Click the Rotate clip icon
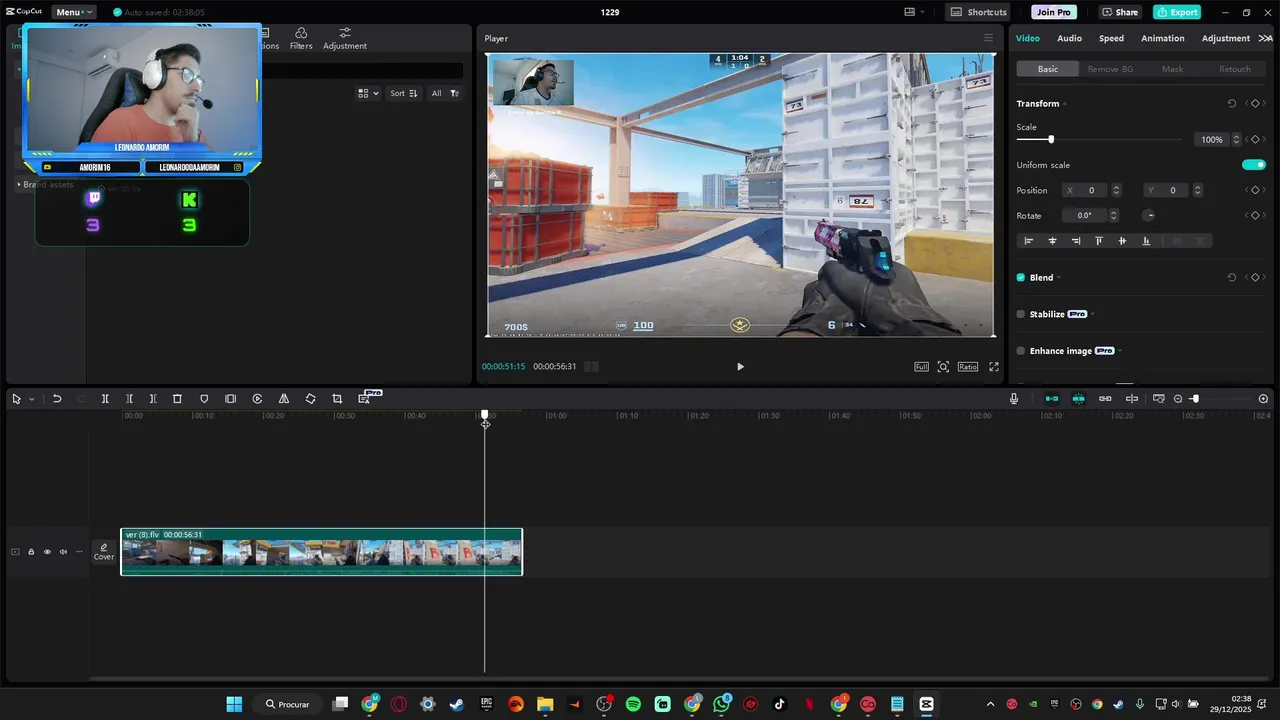The image size is (1280, 720). point(310,399)
